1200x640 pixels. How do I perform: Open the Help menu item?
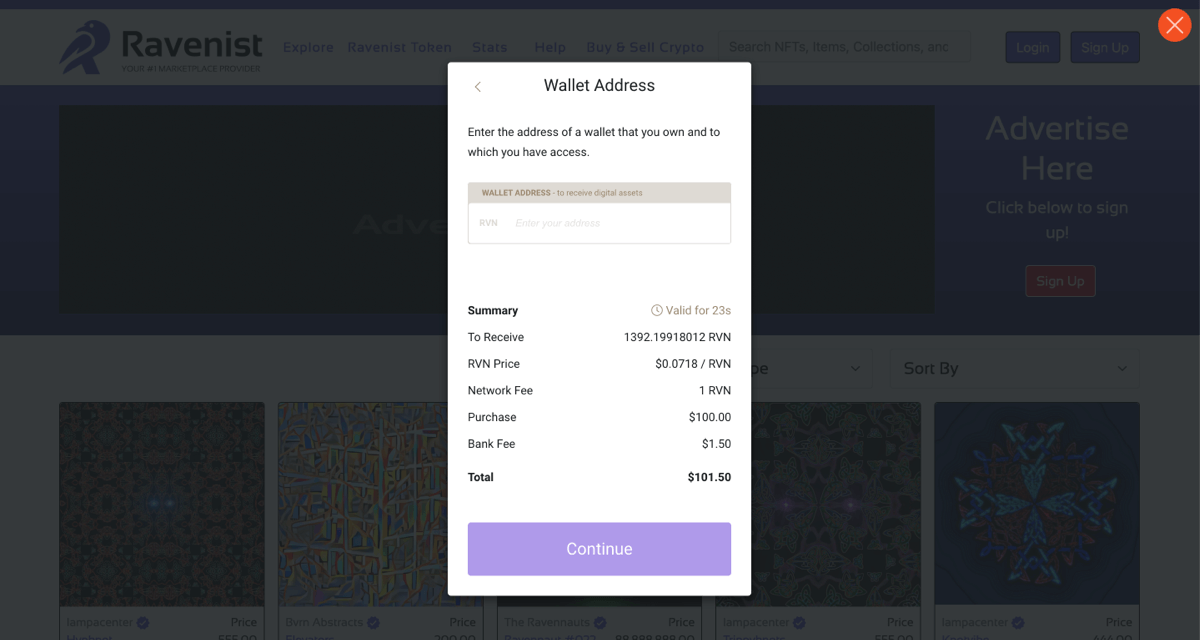point(550,47)
